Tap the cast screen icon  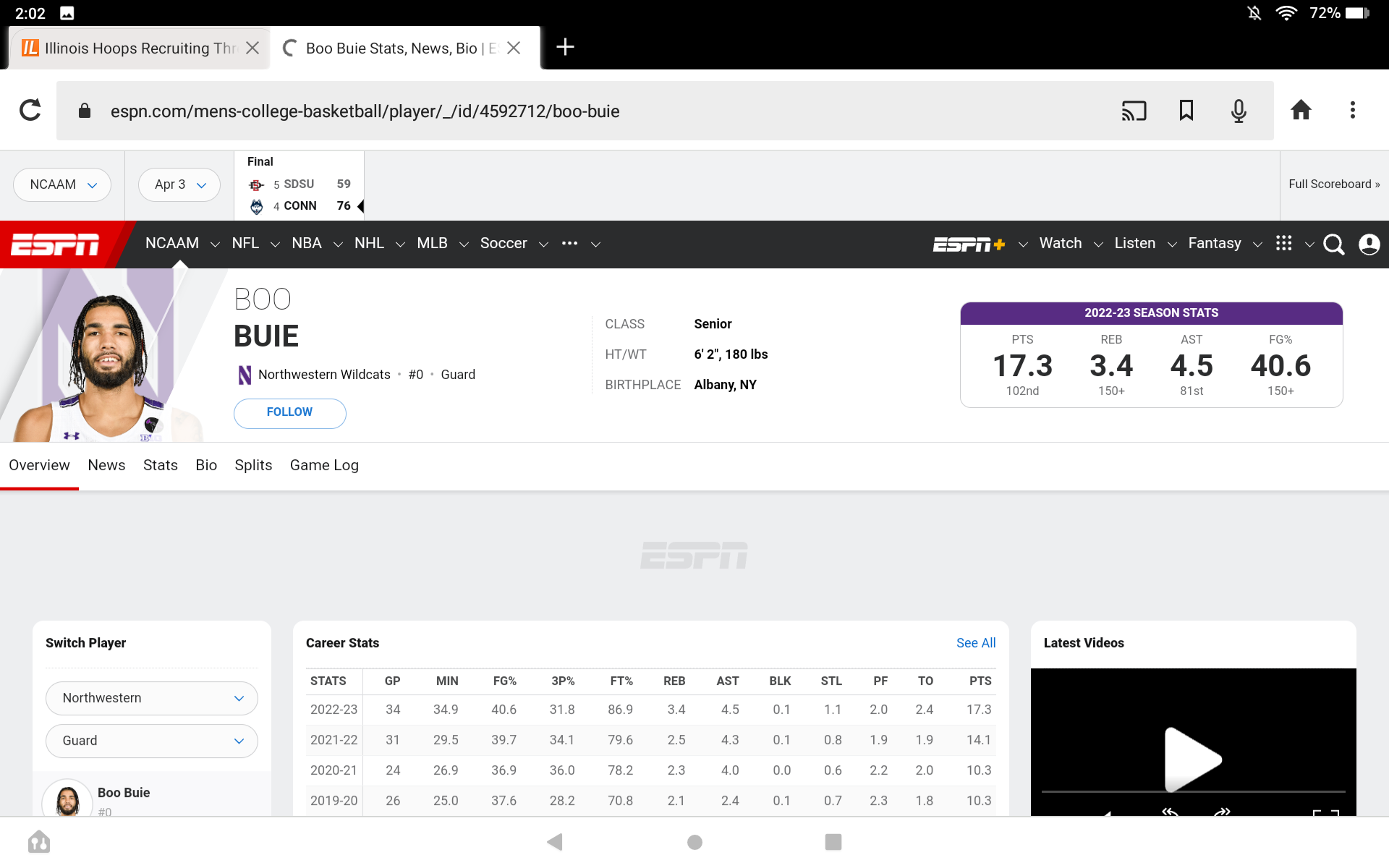pos(1134,111)
